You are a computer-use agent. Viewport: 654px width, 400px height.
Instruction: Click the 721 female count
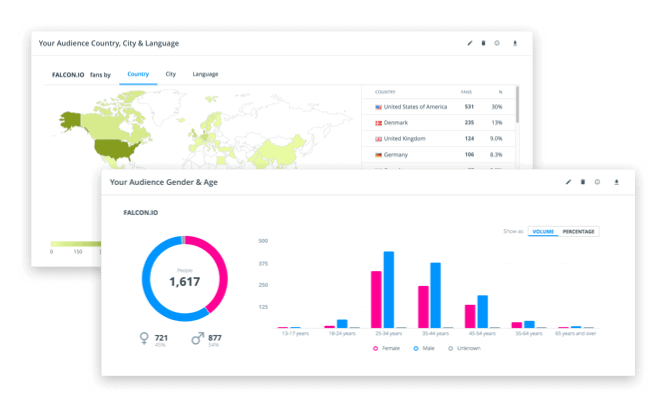(161, 338)
